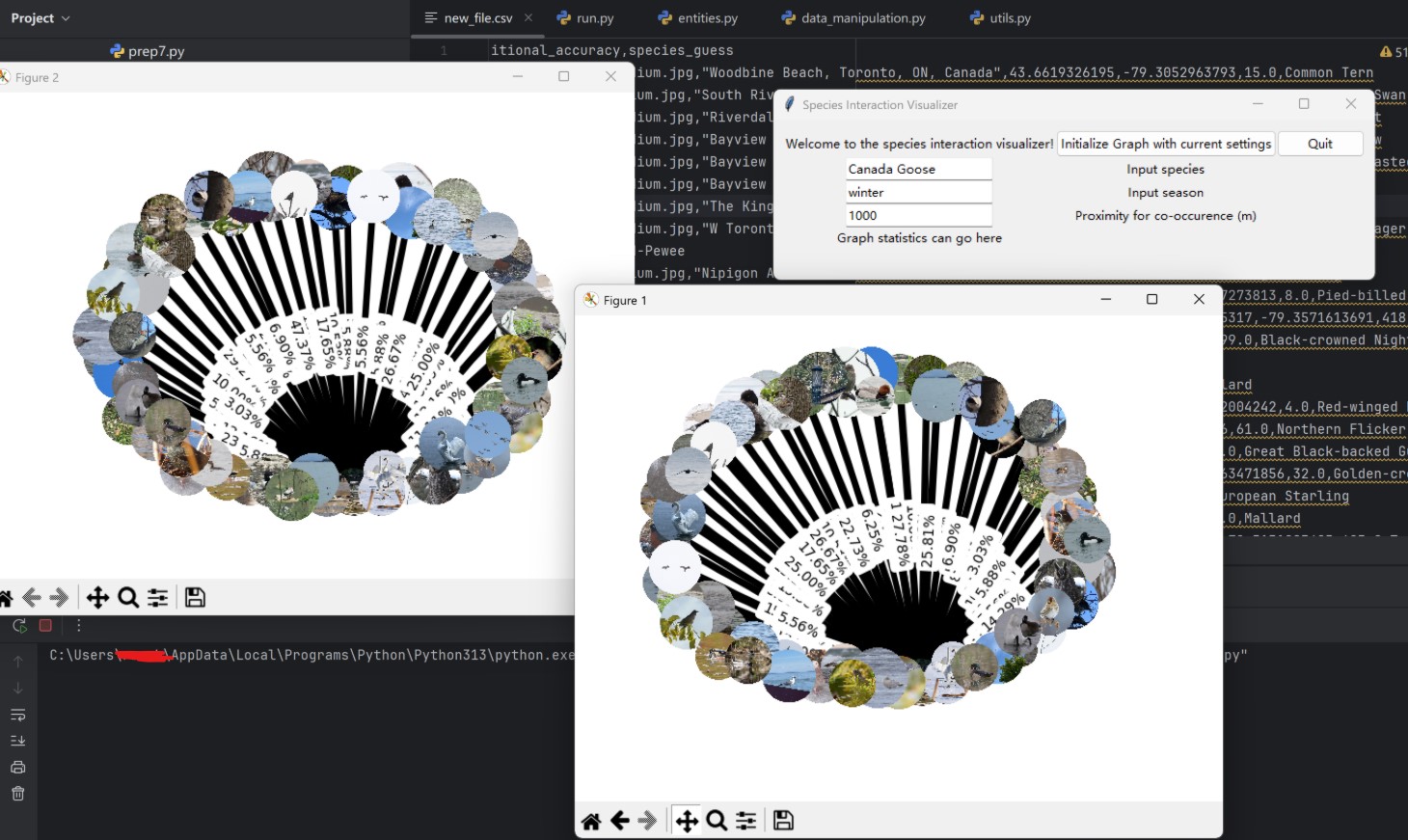Viewport: 1408px width, 840px height.
Task: Open run panel more options (three dots)
Action: pyautogui.click(x=79, y=625)
